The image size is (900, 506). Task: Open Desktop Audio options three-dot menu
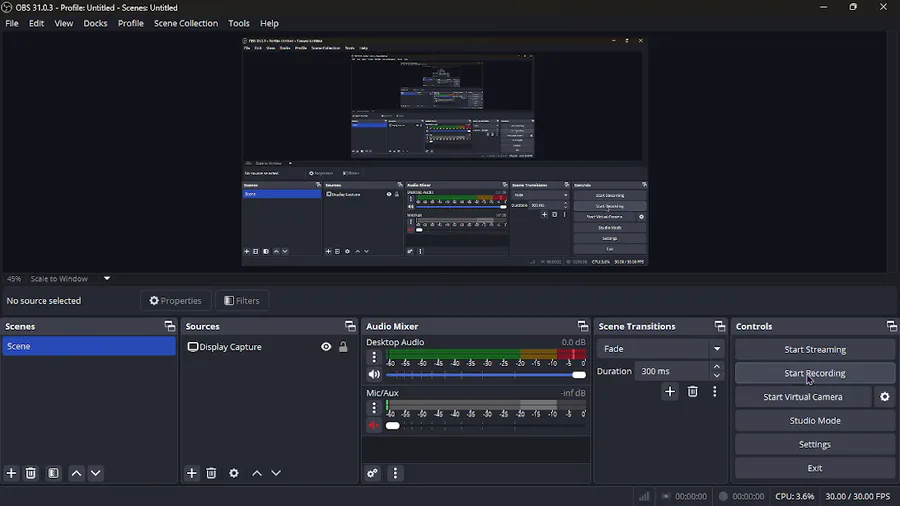click(x=374, y=357)
